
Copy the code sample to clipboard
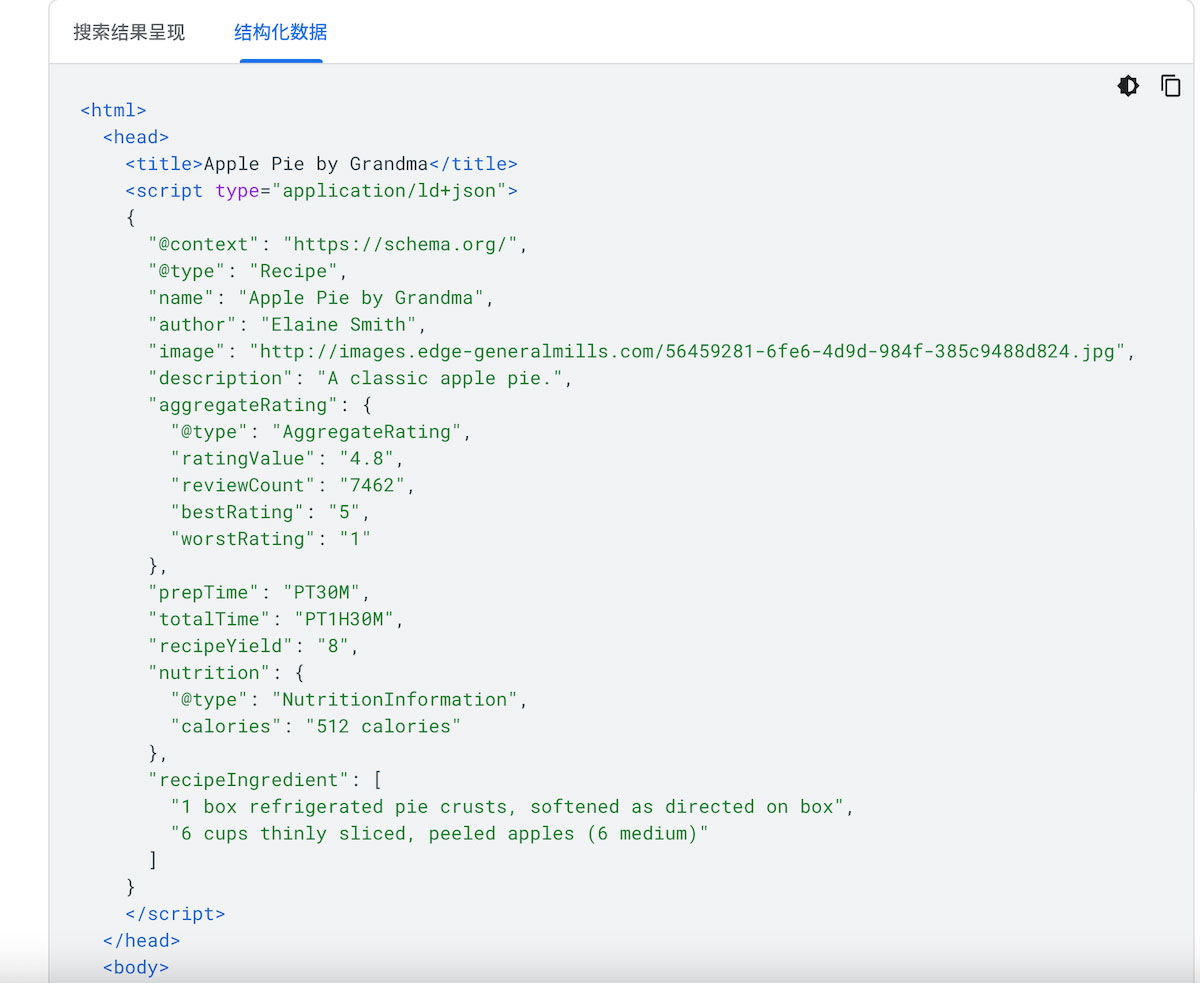point(1170,86)
